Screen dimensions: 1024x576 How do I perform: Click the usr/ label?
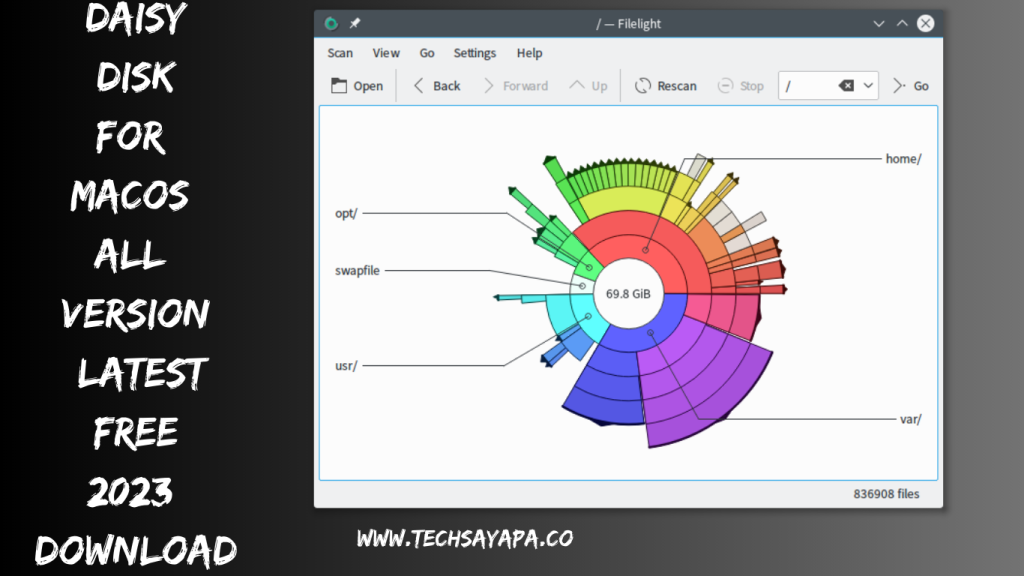coord(346,366)
